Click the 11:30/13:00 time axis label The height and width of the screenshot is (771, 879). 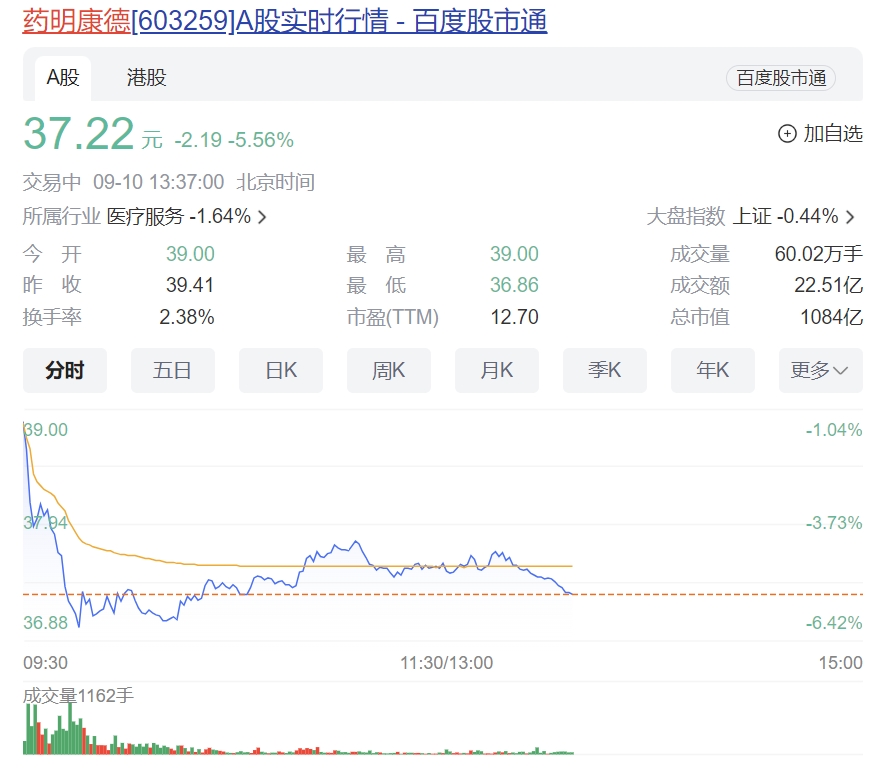[446, 663]
